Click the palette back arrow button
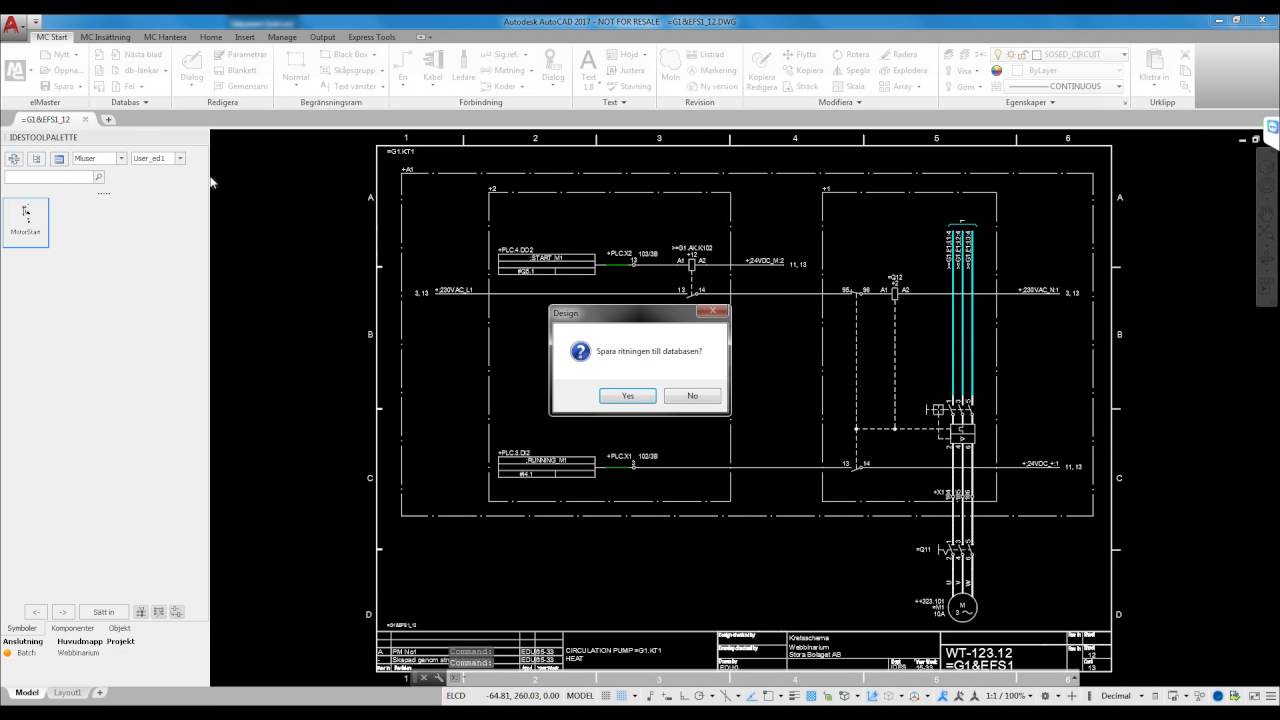 [x=36, y=612]
